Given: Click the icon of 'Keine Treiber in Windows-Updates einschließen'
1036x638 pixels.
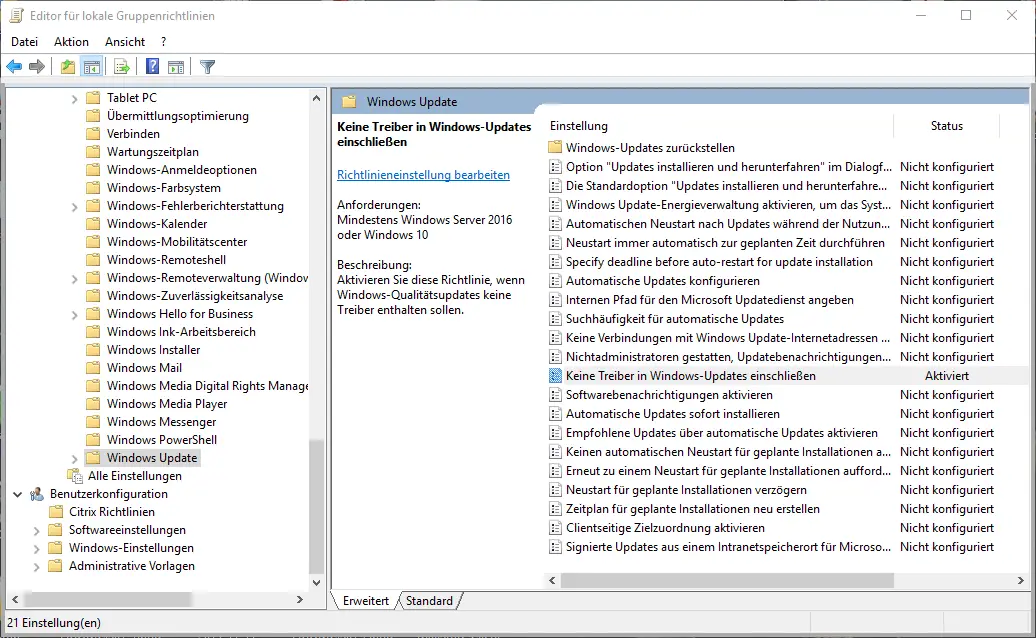Looking at the screenshot, I should pyautogui.click(x=556, y=376).
